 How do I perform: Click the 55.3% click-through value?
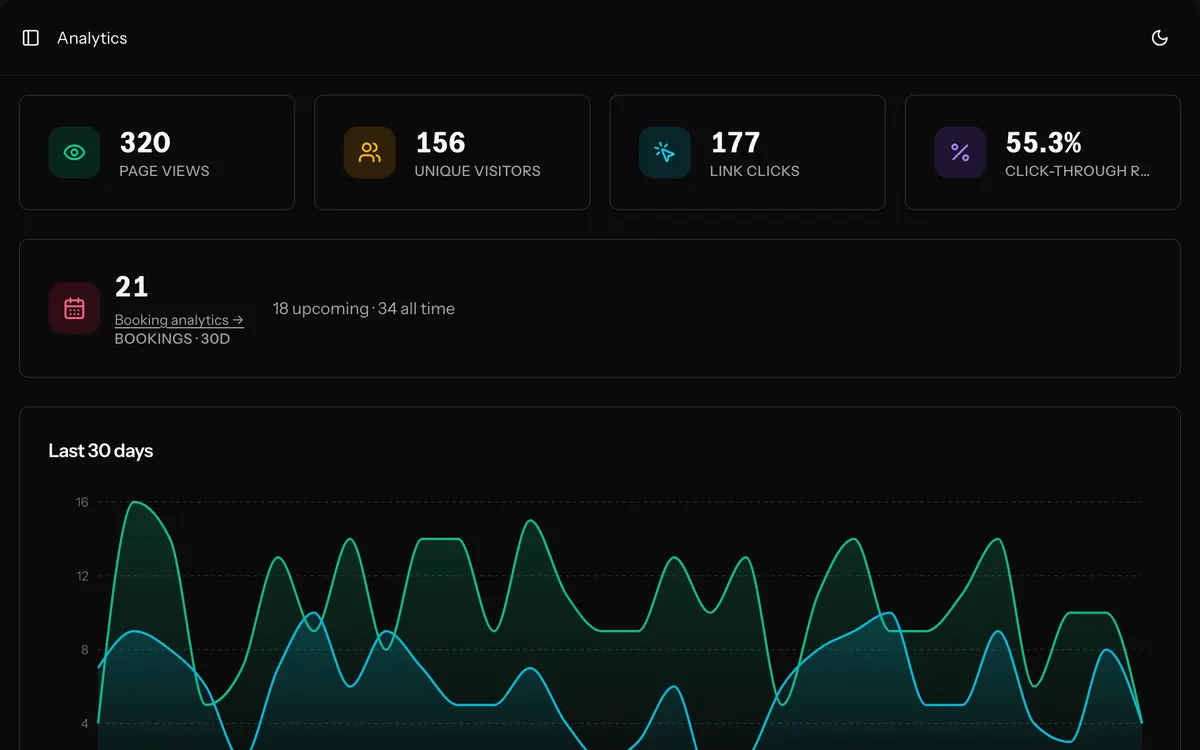(1043, 142)
